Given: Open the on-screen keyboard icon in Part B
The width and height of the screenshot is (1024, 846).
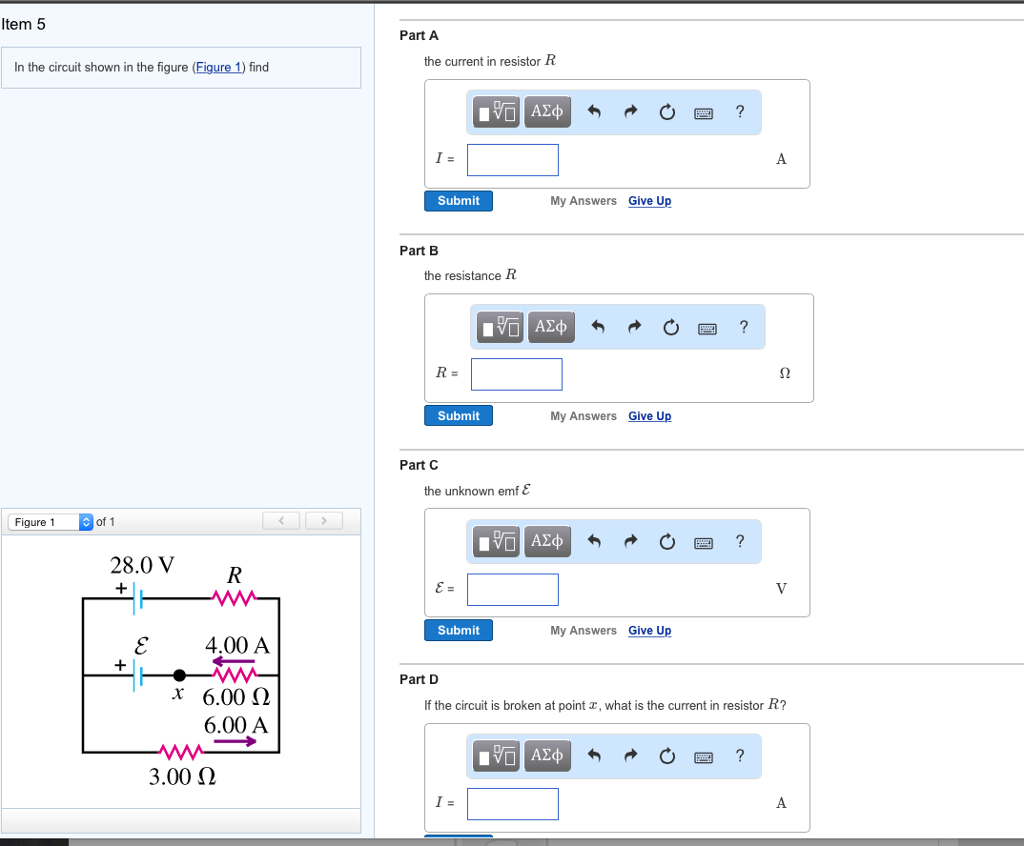Looking at the screenshot, I should pos(707,327).
